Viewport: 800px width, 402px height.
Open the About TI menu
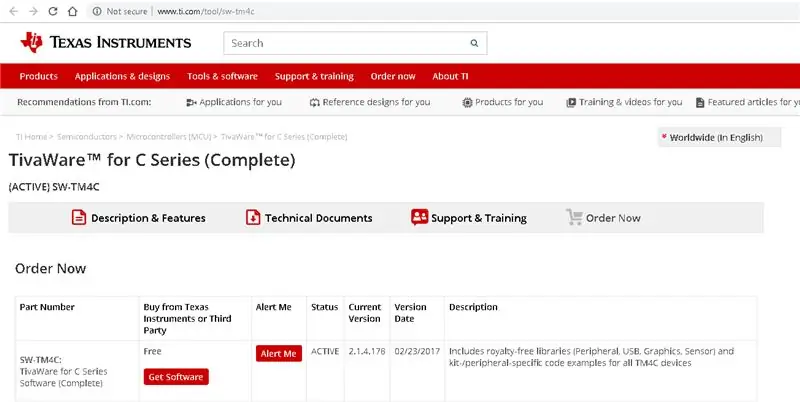450,77
